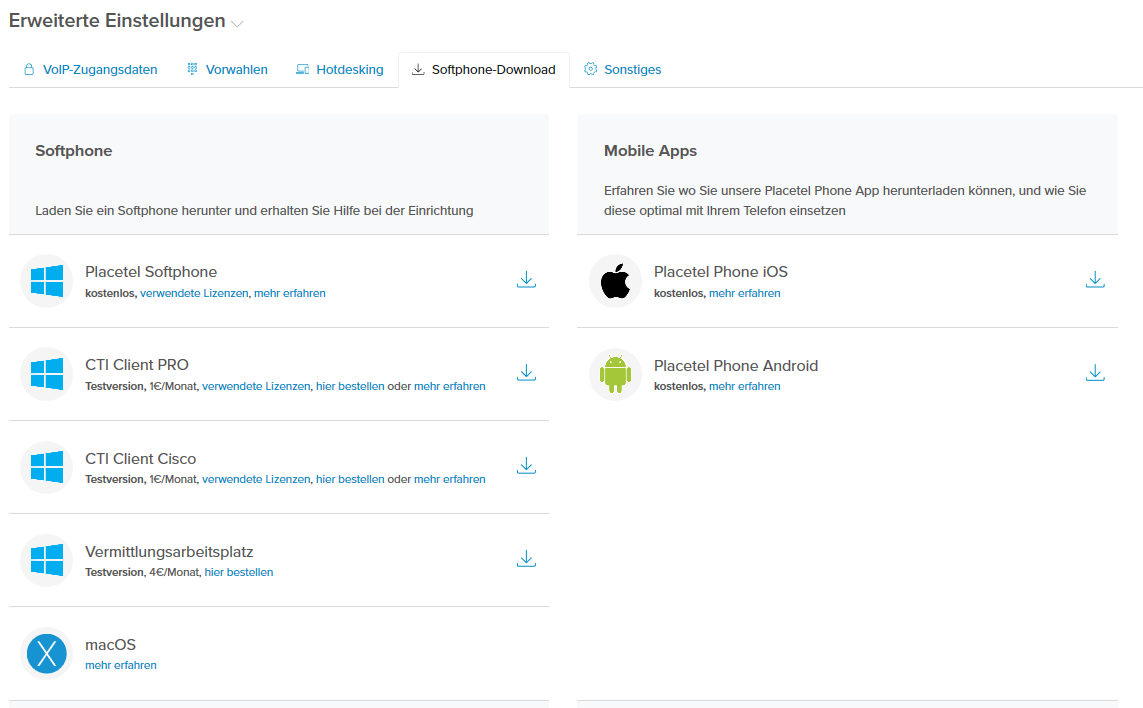Click the Placetel Phone Android title
The height and width of the screenshot is (708, 1143).
click(736, 365)
